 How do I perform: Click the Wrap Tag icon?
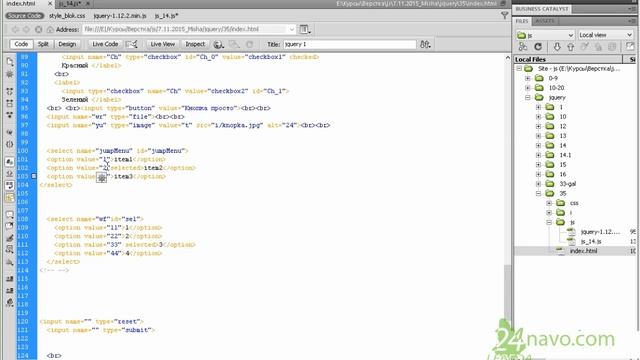(10, 238)
